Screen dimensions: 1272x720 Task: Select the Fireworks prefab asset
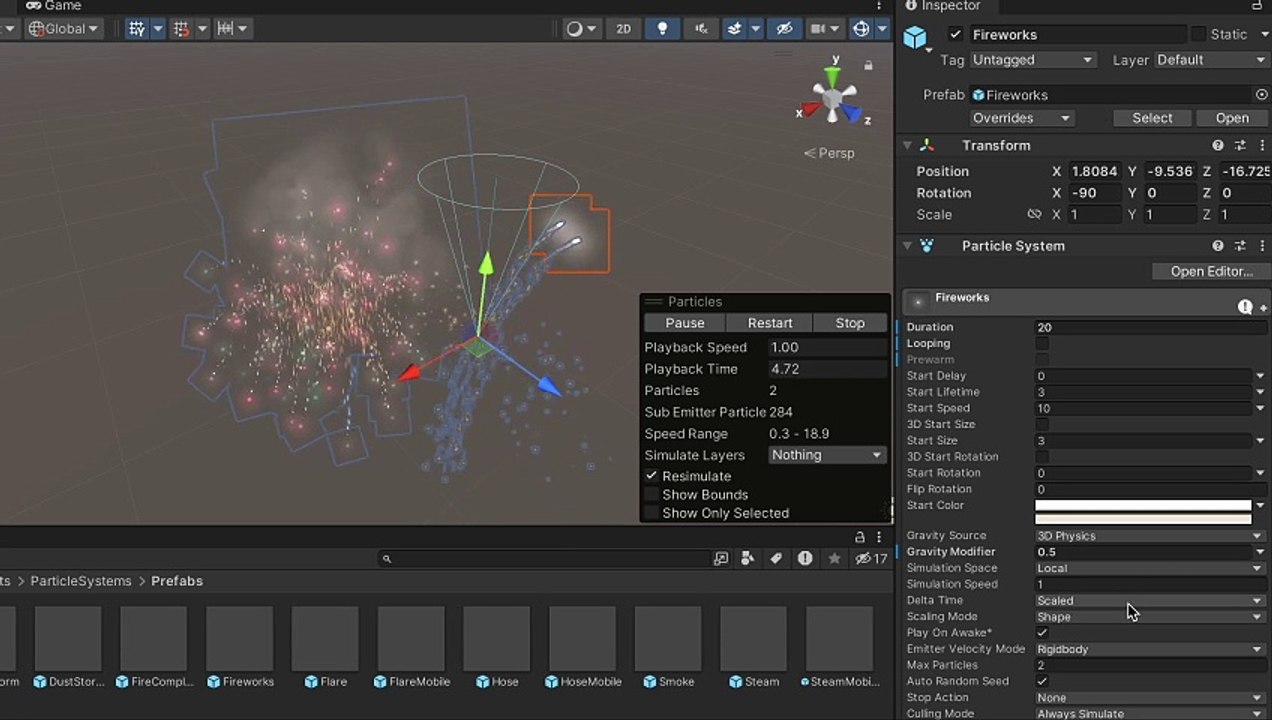240,645
